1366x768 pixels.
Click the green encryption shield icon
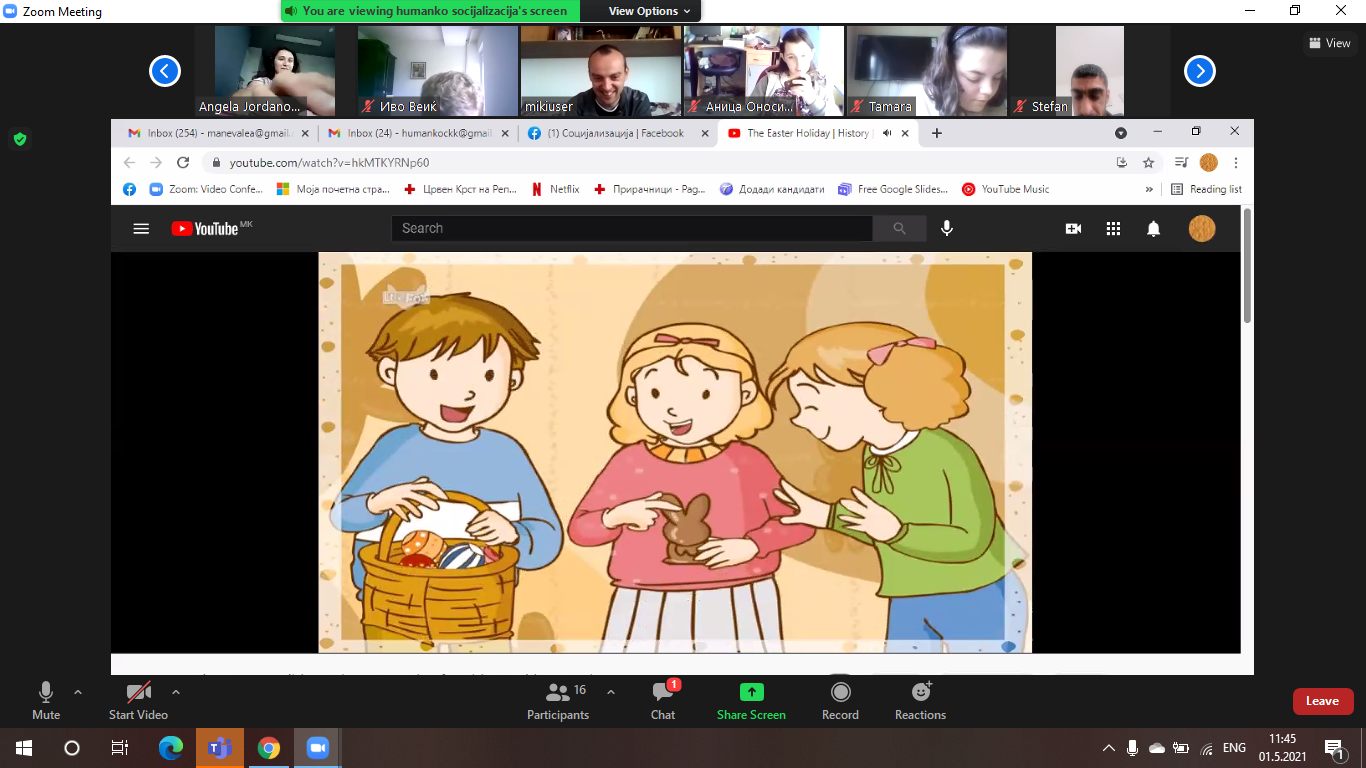coord(19,139)
